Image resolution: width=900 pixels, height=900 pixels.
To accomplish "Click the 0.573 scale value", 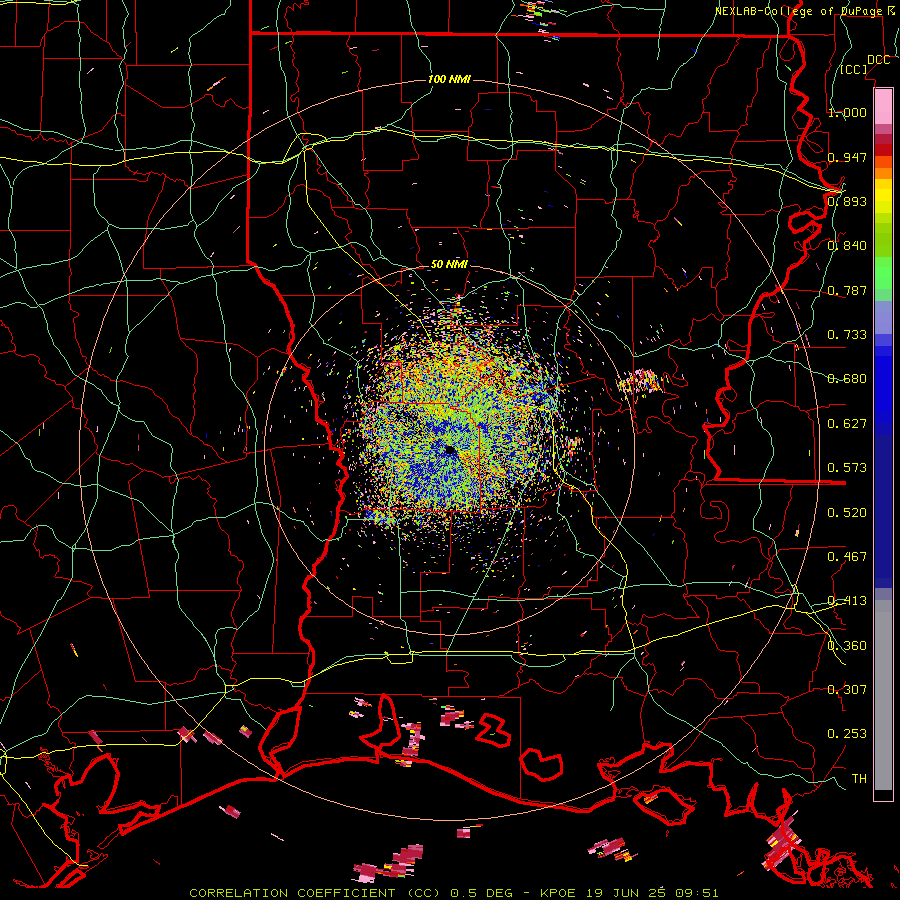I will click(847, 467).
